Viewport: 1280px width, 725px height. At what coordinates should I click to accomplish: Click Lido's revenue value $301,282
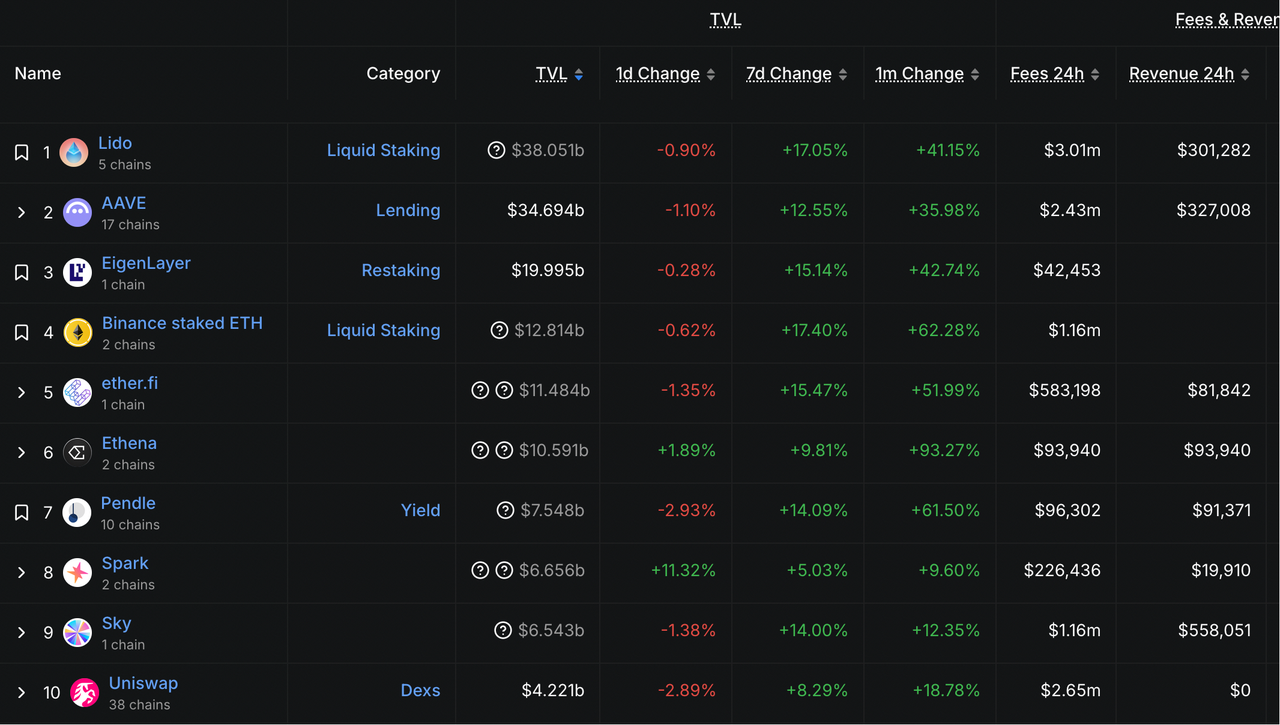(x=1214, y=150)
